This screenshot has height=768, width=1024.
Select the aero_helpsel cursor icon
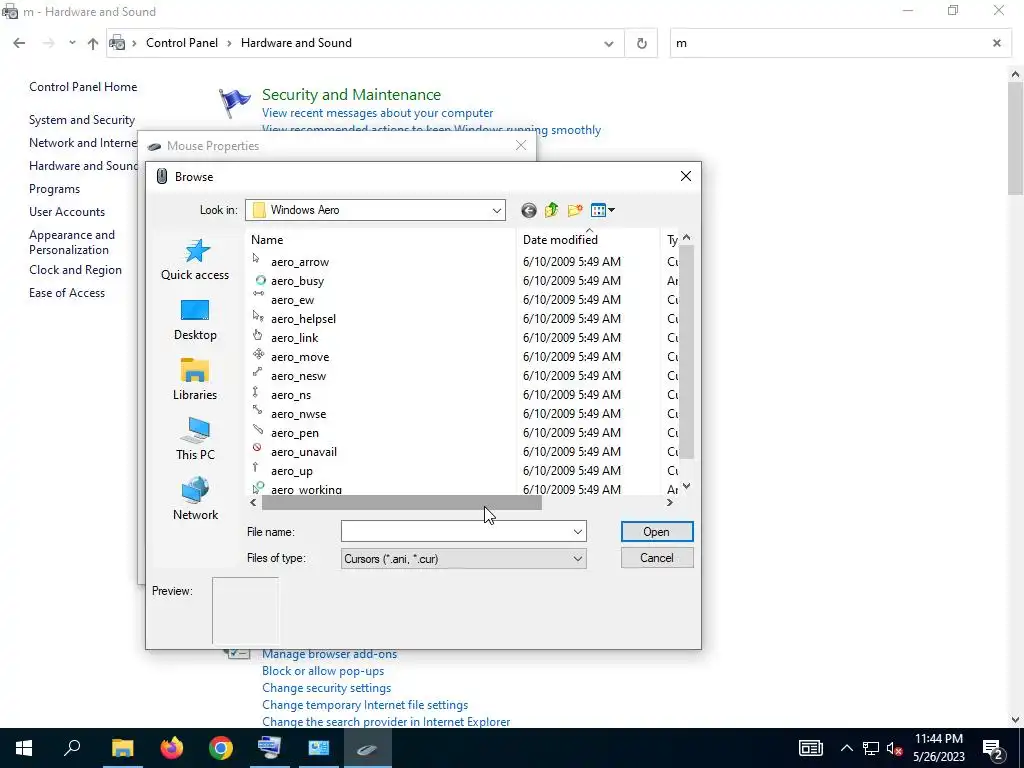click(x=258, y=316)
